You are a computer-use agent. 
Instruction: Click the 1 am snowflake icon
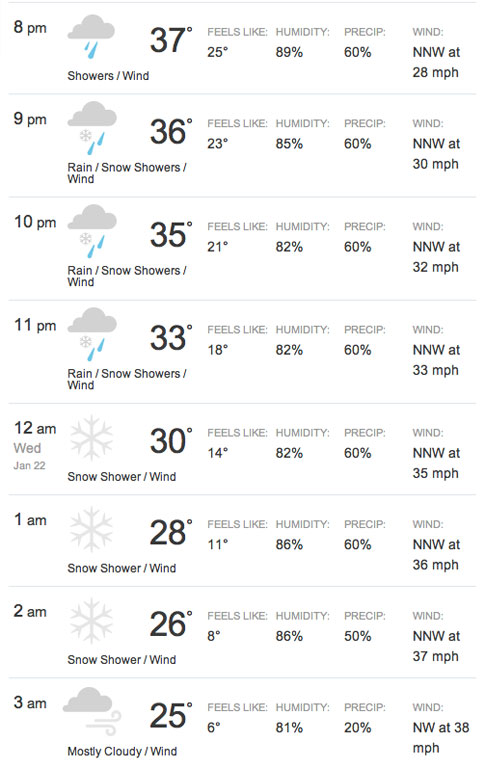coord(92,530)
